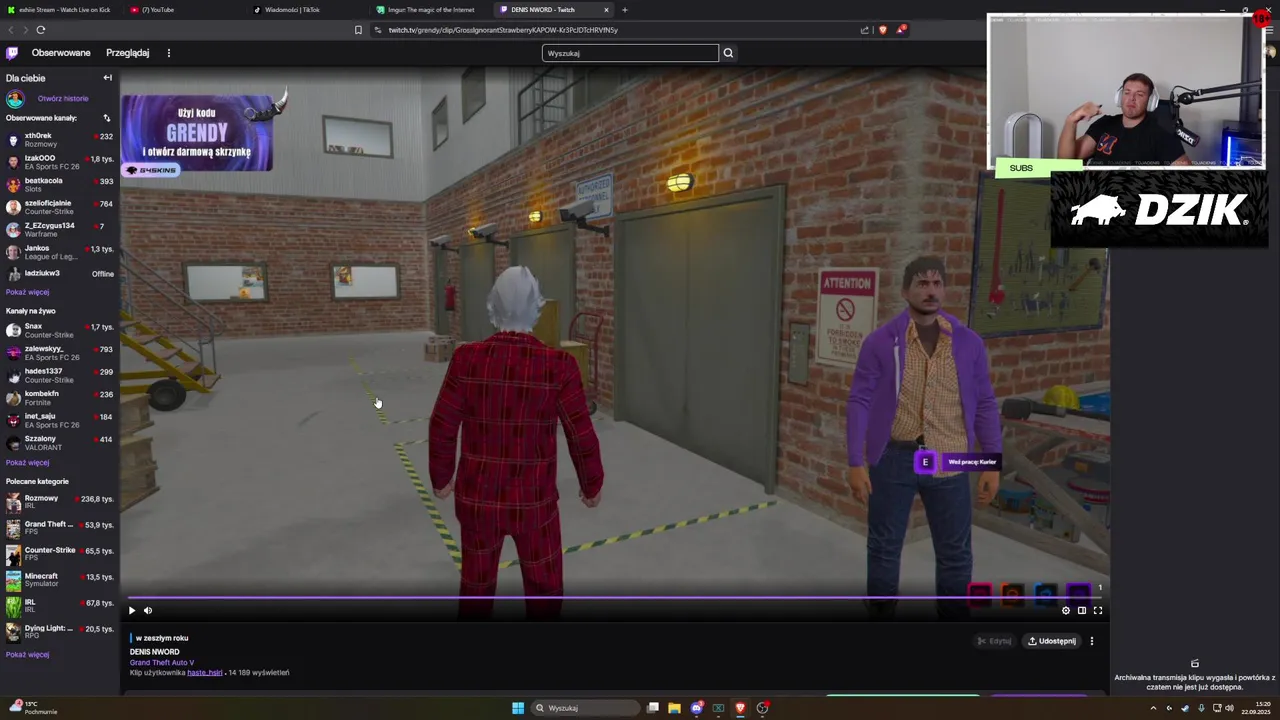Switch to the Wiadomości TikTok tab

point(305,10)
